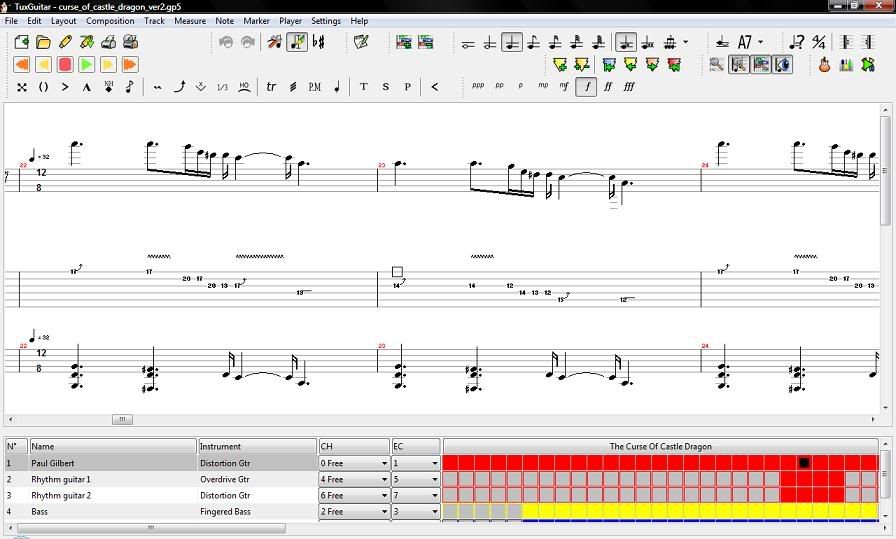The height and width of the screenshot is (539, 896).
Task: Jump to first measure with orange rewind
Action: 22,65
